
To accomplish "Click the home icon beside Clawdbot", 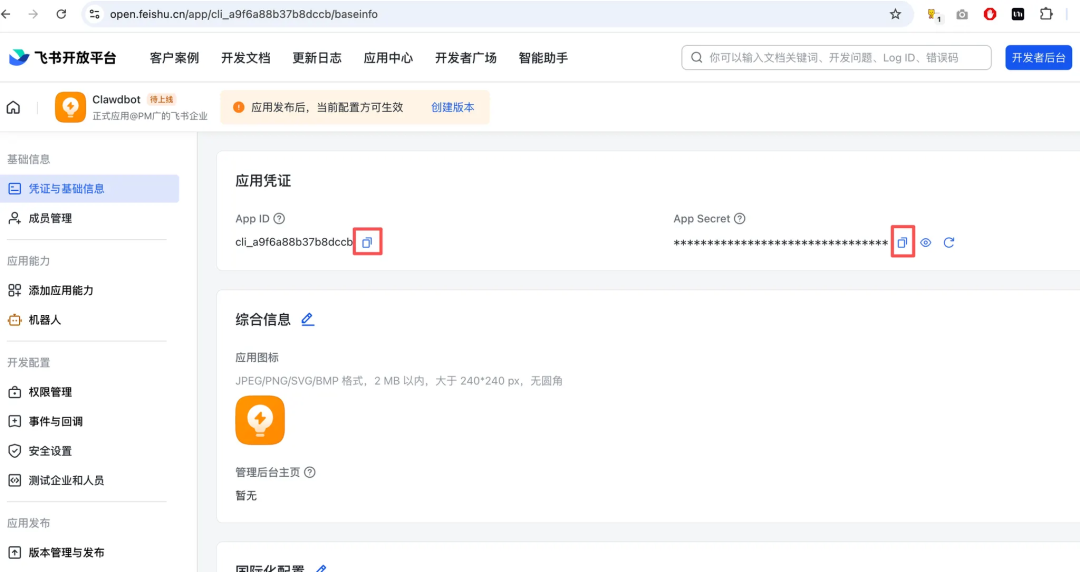I will 14,107.
